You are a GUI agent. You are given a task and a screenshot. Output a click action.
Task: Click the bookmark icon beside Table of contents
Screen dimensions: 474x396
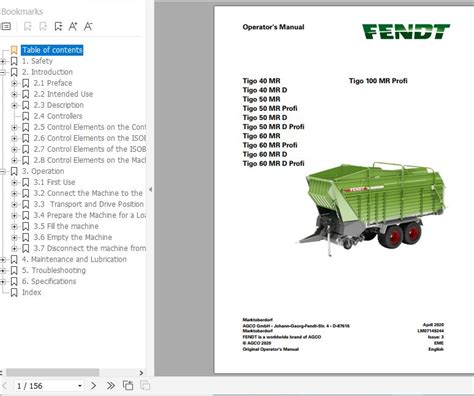pos(14,50)
